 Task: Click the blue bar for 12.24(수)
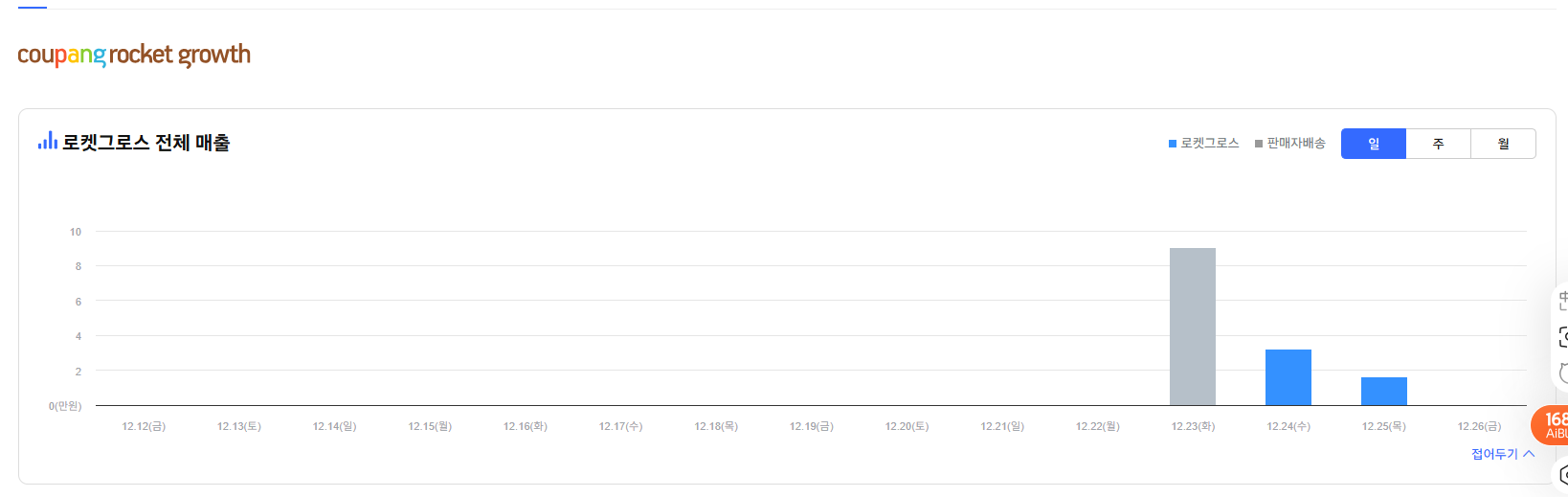tap(1288, 377)
